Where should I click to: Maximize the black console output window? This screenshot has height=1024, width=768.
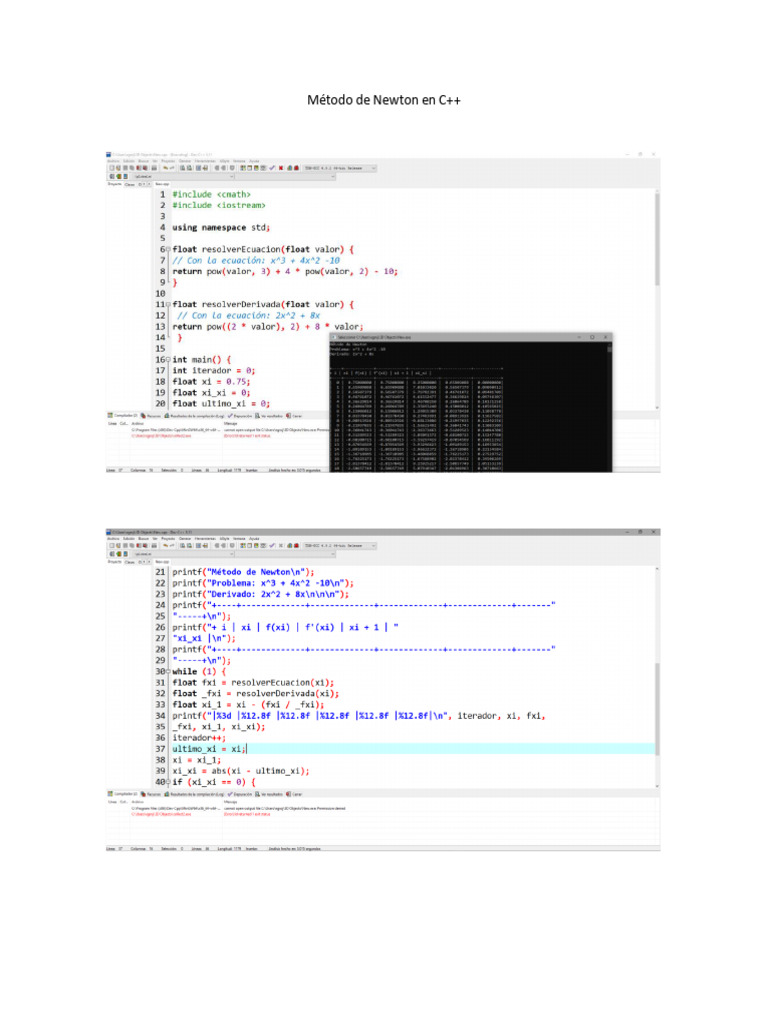(x=592, y=337)
